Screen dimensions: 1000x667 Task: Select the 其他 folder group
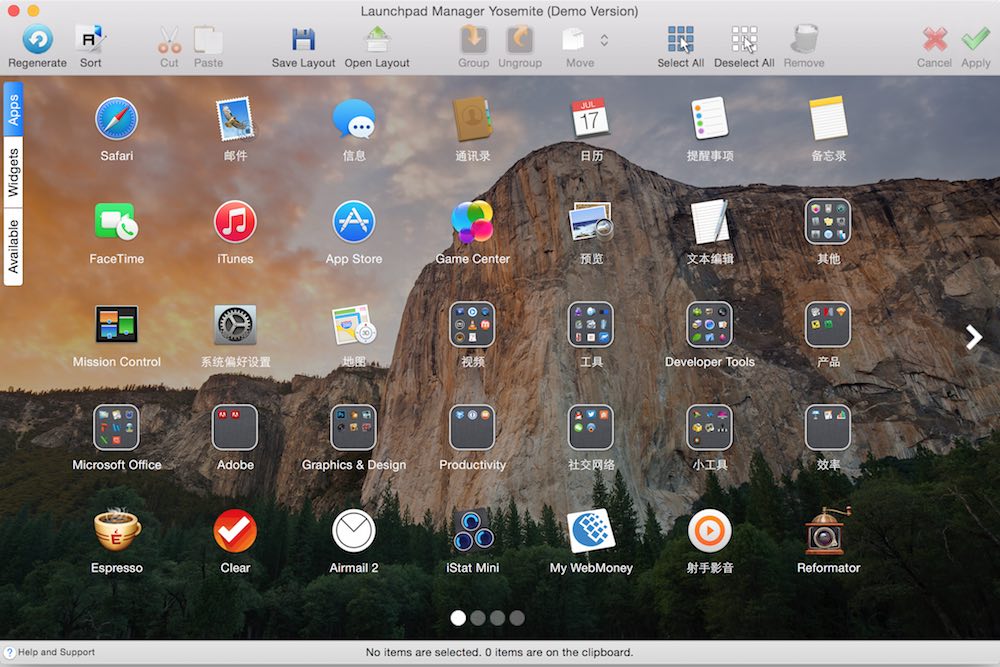click(x=828, y=221)
